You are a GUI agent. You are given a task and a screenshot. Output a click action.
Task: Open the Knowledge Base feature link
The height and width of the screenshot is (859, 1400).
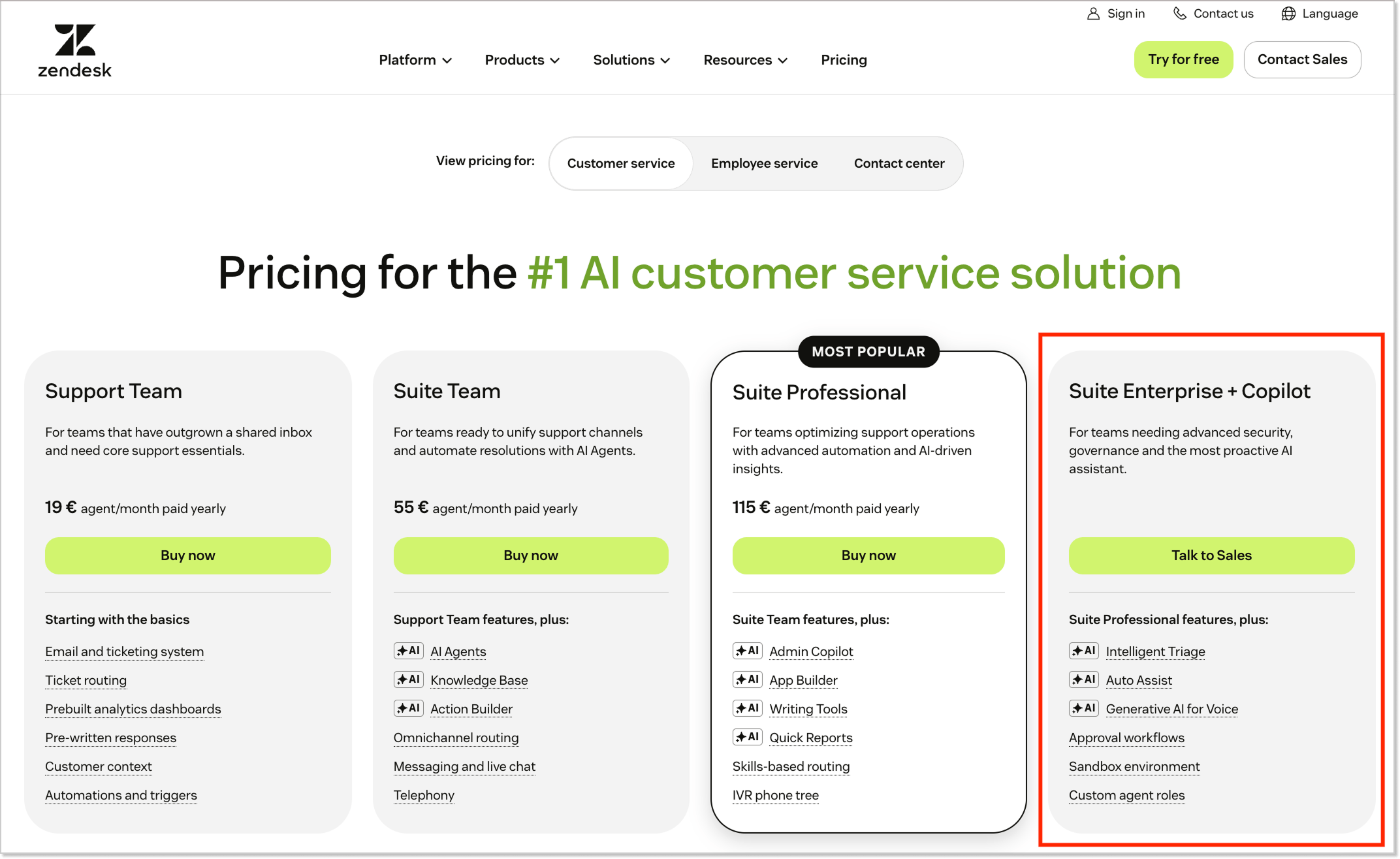pos(479,680)
